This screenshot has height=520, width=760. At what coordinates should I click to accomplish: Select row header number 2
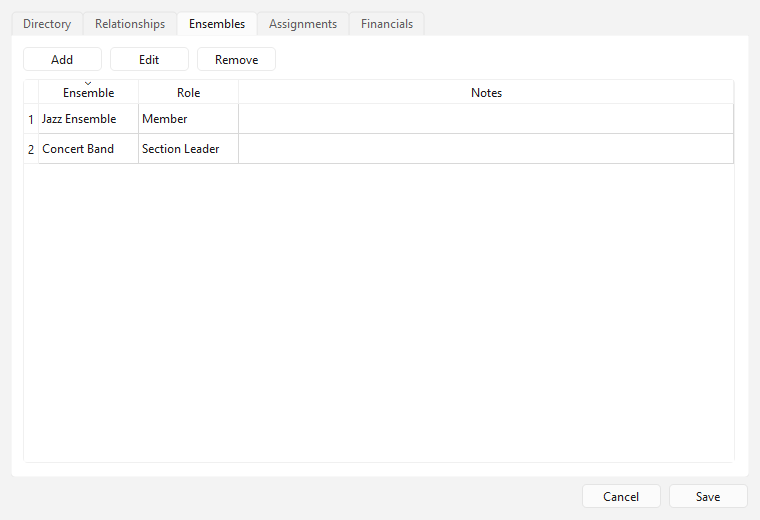pyautogui.click(x=31, y=149)
